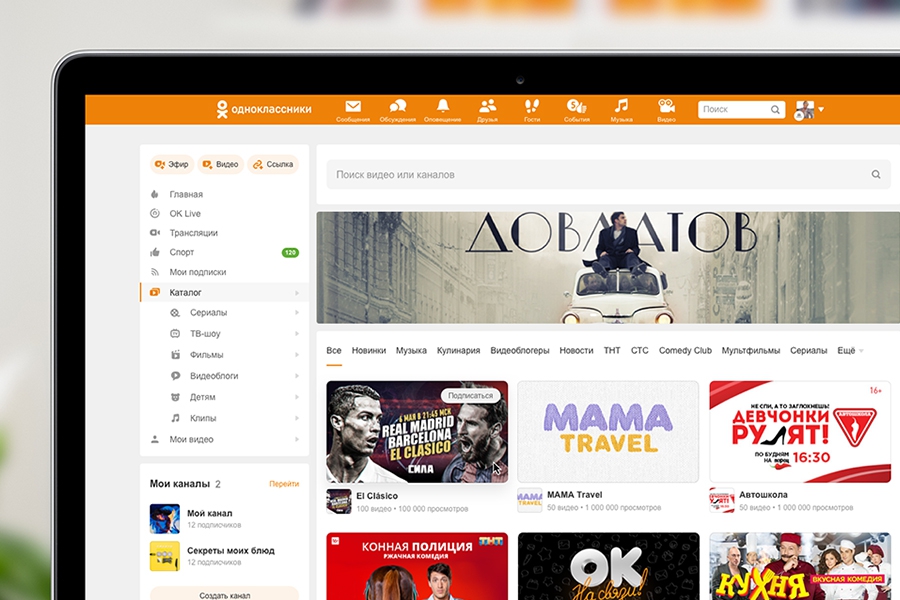Image resolution: width=900 pixels, height=600 pixels.
Task: Click magnifier icon in video search bar
Action: coord(876,175)
